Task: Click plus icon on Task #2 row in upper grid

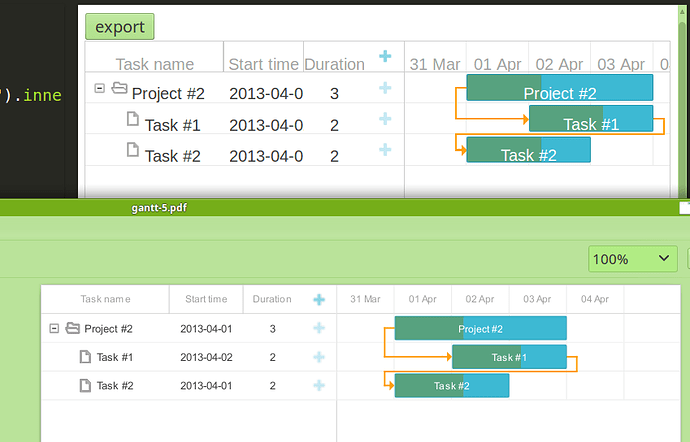Action: click(385, 150)
